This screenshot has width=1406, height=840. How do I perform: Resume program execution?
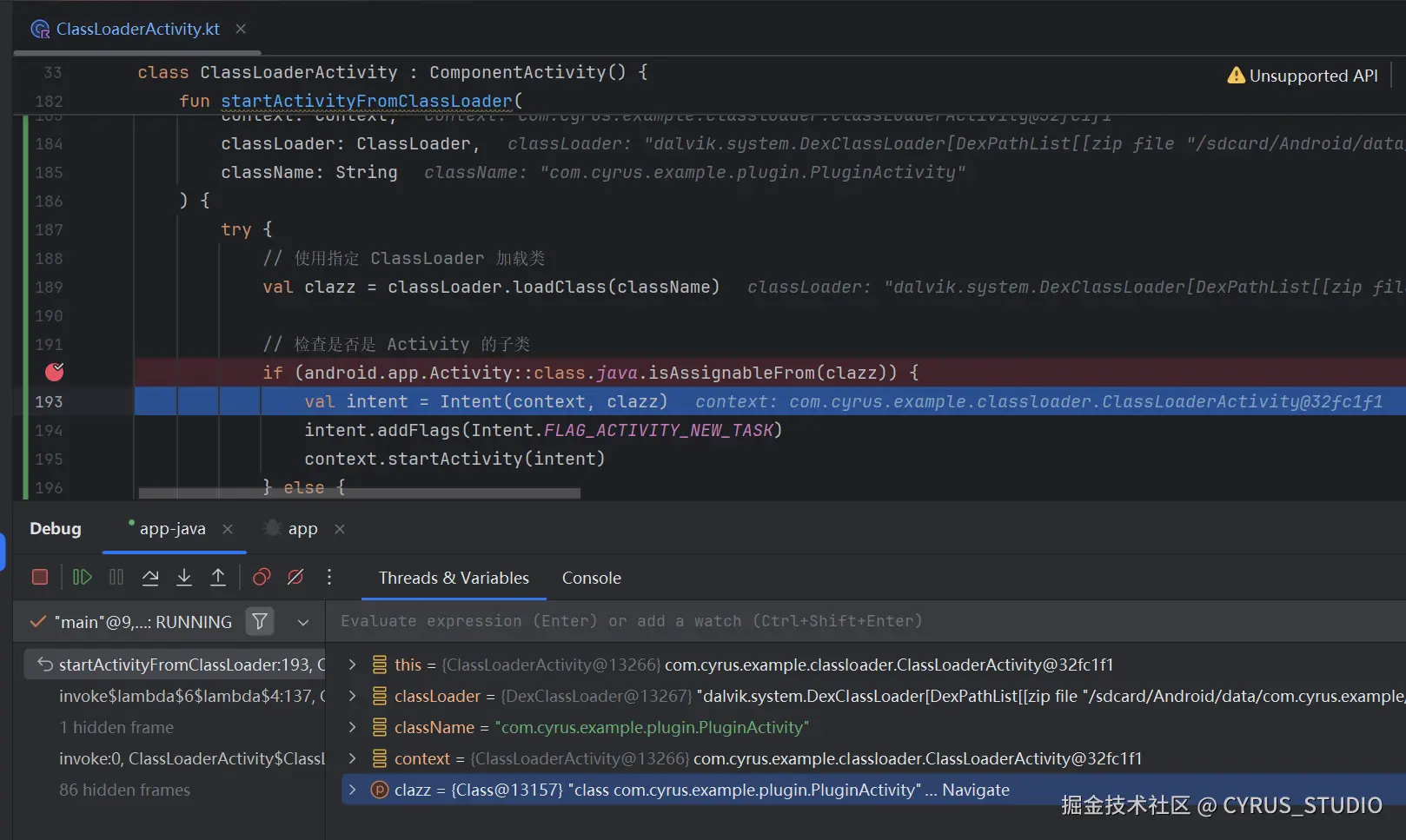pyautogui.click(x=83, y=577)
